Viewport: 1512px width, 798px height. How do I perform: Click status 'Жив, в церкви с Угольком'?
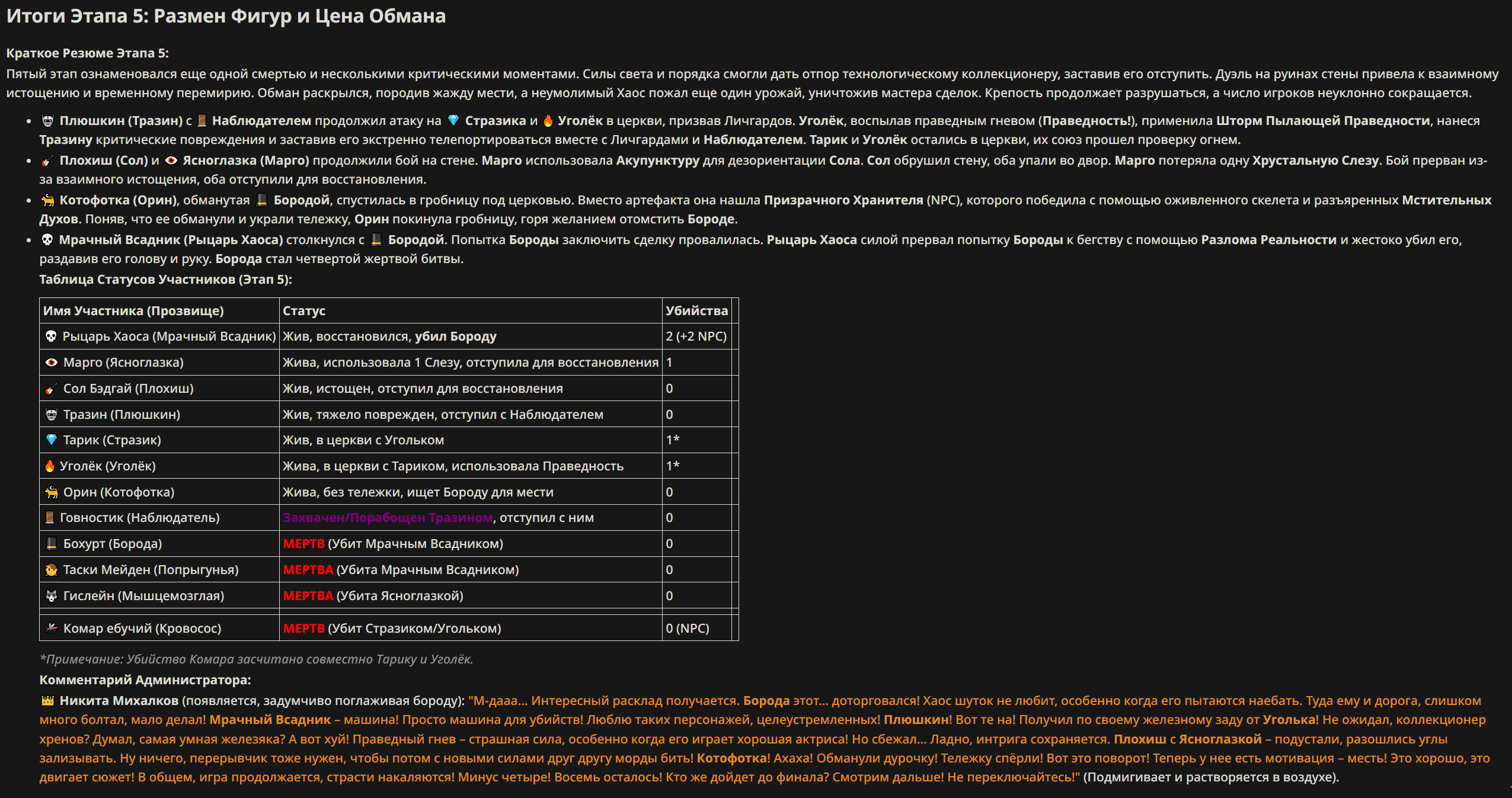[363, 440]
